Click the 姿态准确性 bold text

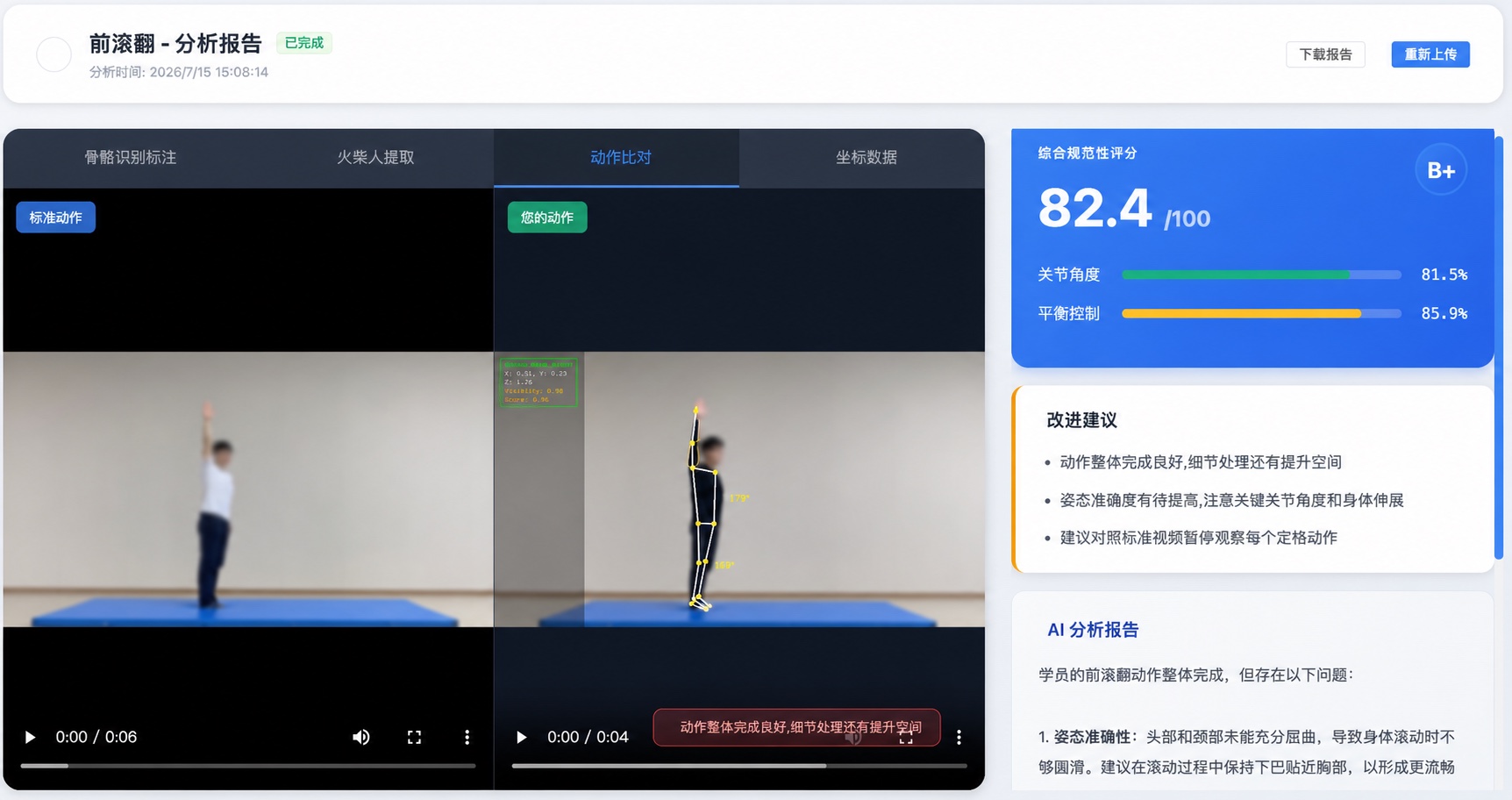point(1092,737)
